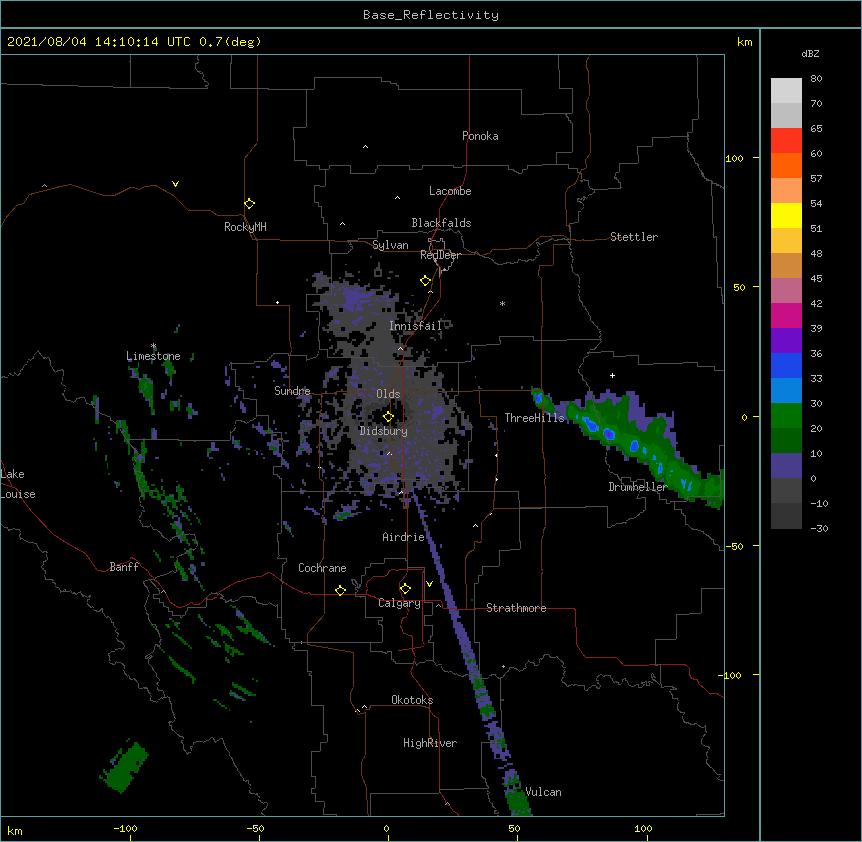Click the yellow V marker east of Calgary
The image size is (862, 842).
click(x=429, y=584)
